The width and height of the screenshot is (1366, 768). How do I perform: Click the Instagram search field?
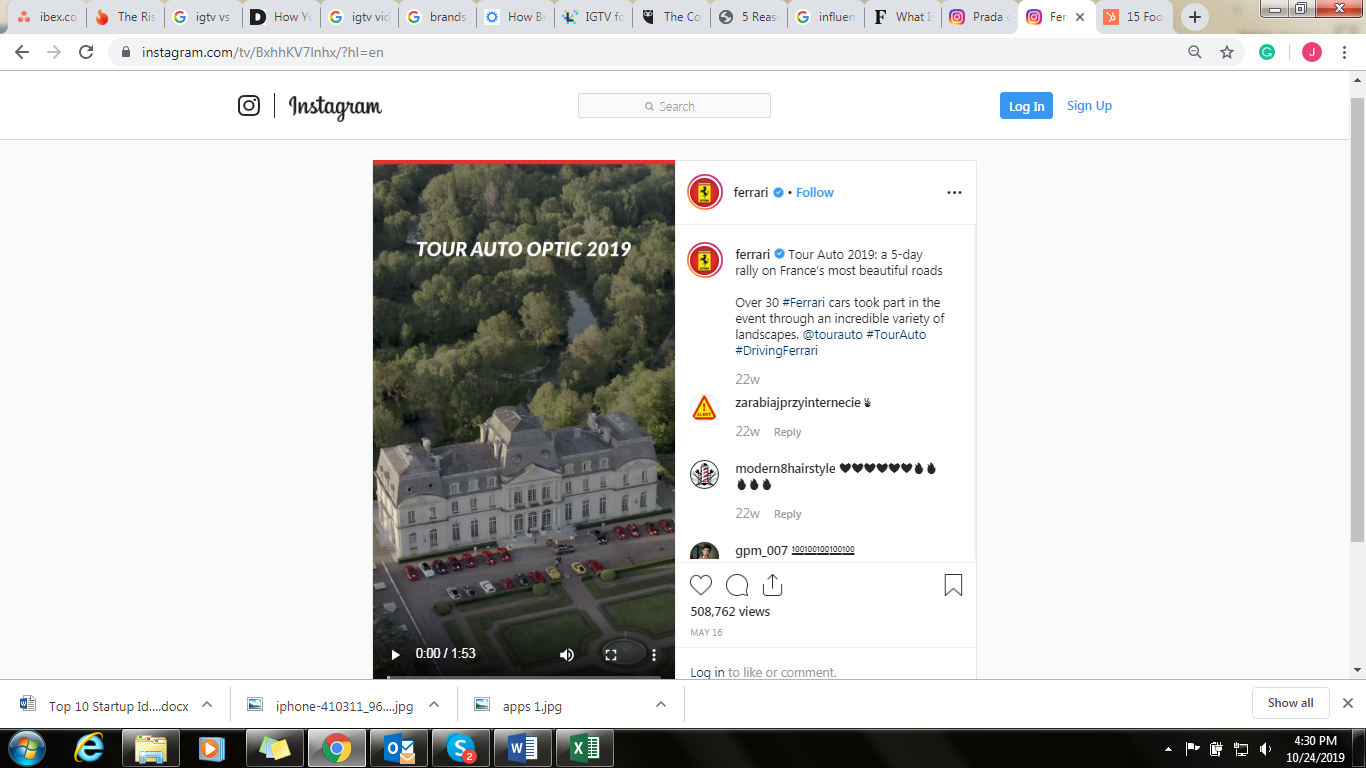[674, 106]
